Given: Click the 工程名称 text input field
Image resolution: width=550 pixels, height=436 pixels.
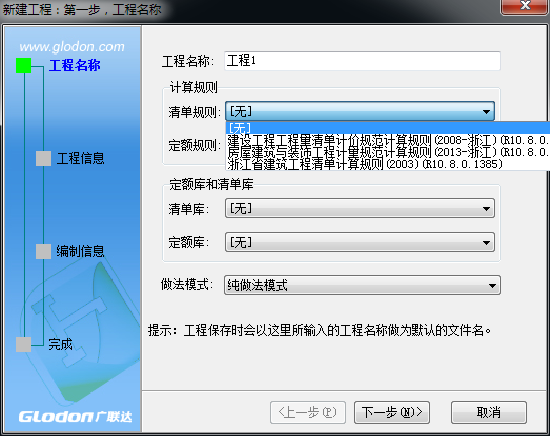Looking at the screenshot, I should pos(362,61).
